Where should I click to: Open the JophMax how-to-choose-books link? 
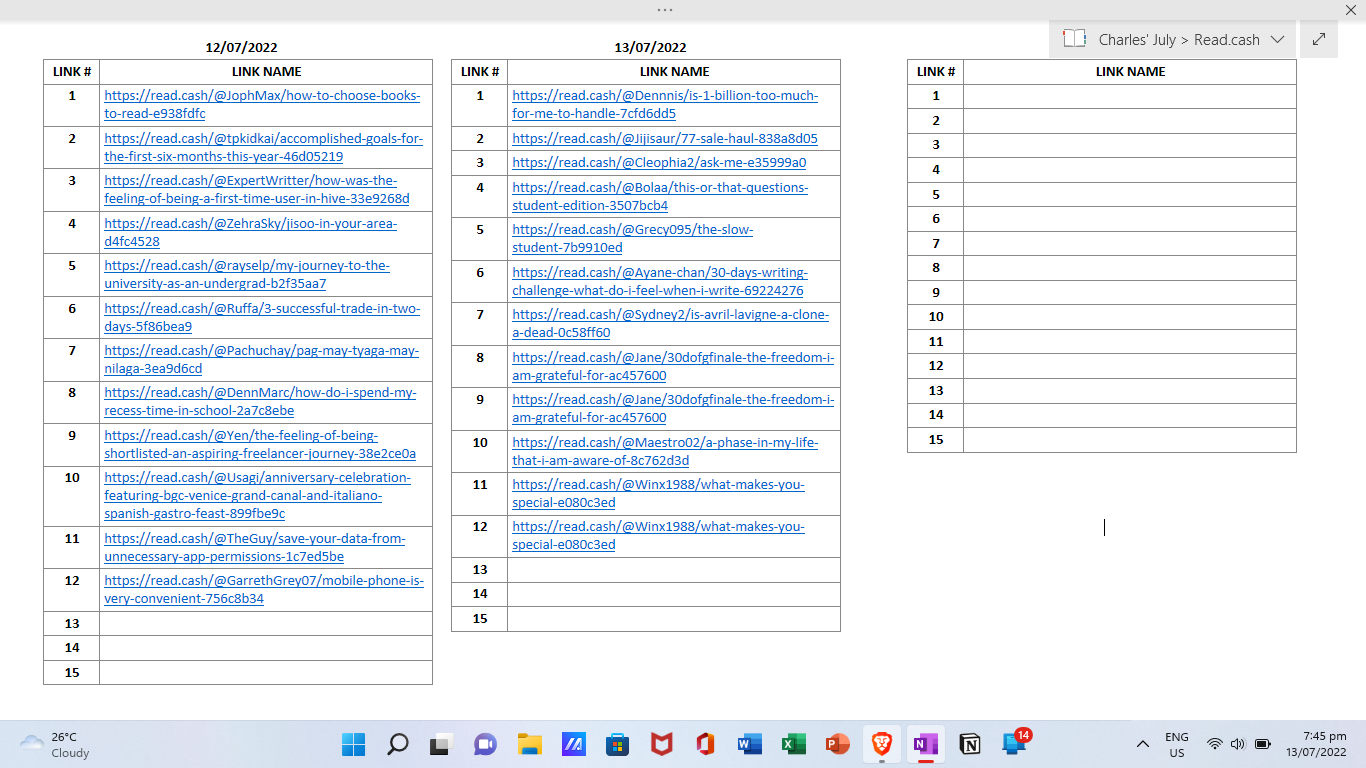(262, 105)
